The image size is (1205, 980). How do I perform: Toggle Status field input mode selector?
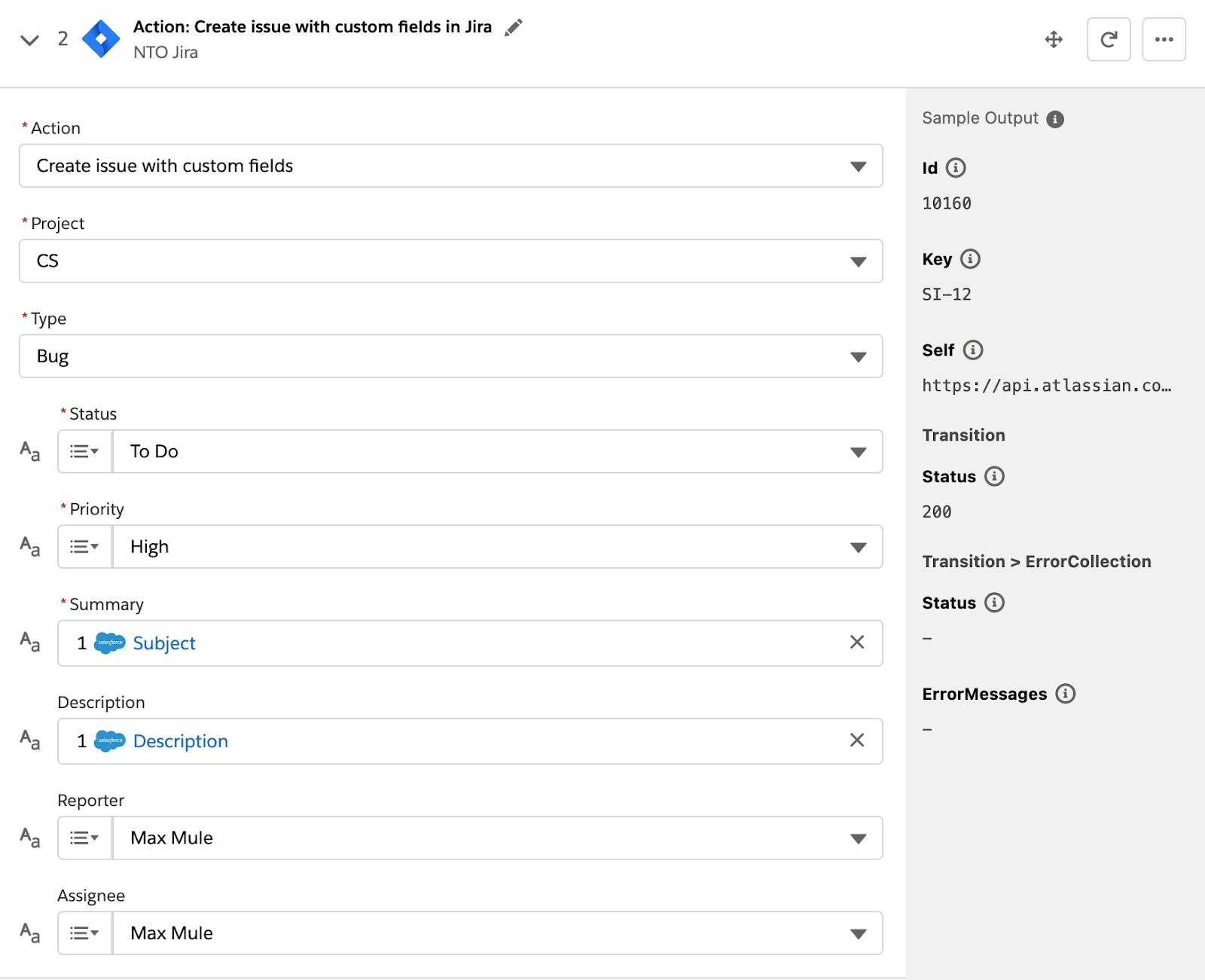[x=84, y=451]
